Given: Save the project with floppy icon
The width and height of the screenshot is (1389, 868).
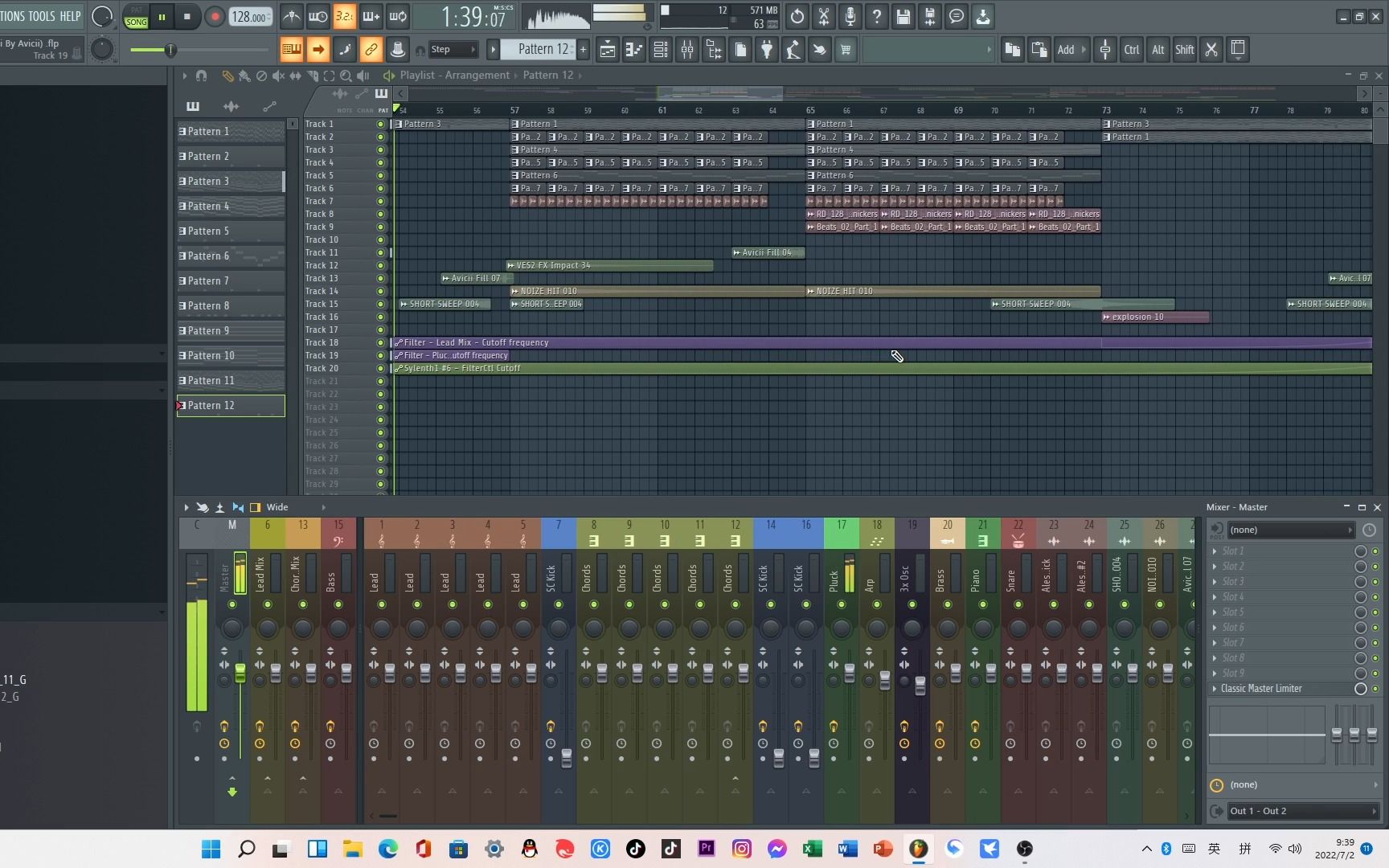Looking at the screenshot, I should pos(903,16).
